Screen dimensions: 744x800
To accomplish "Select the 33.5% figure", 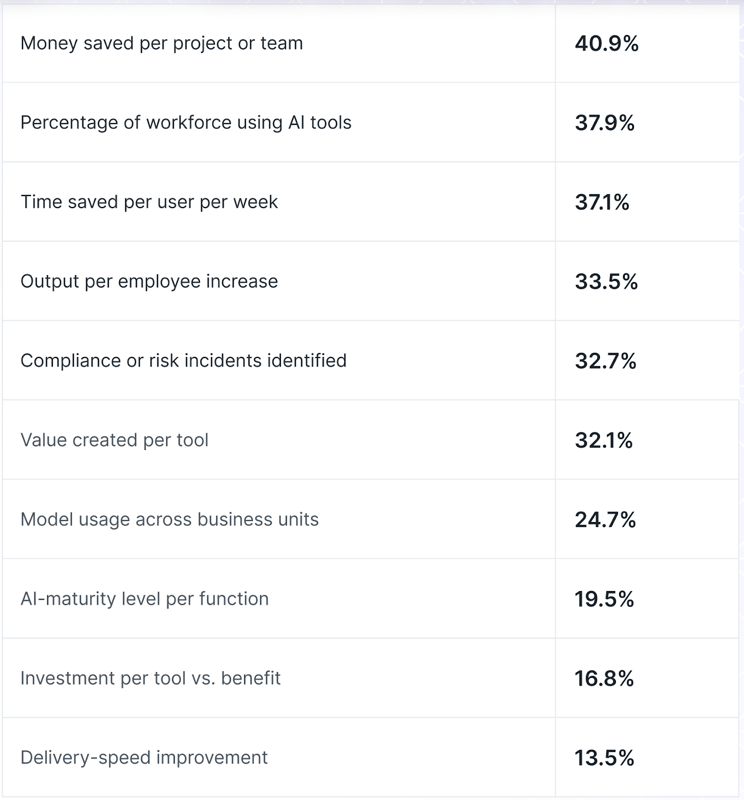I will [x=606, y=282].
